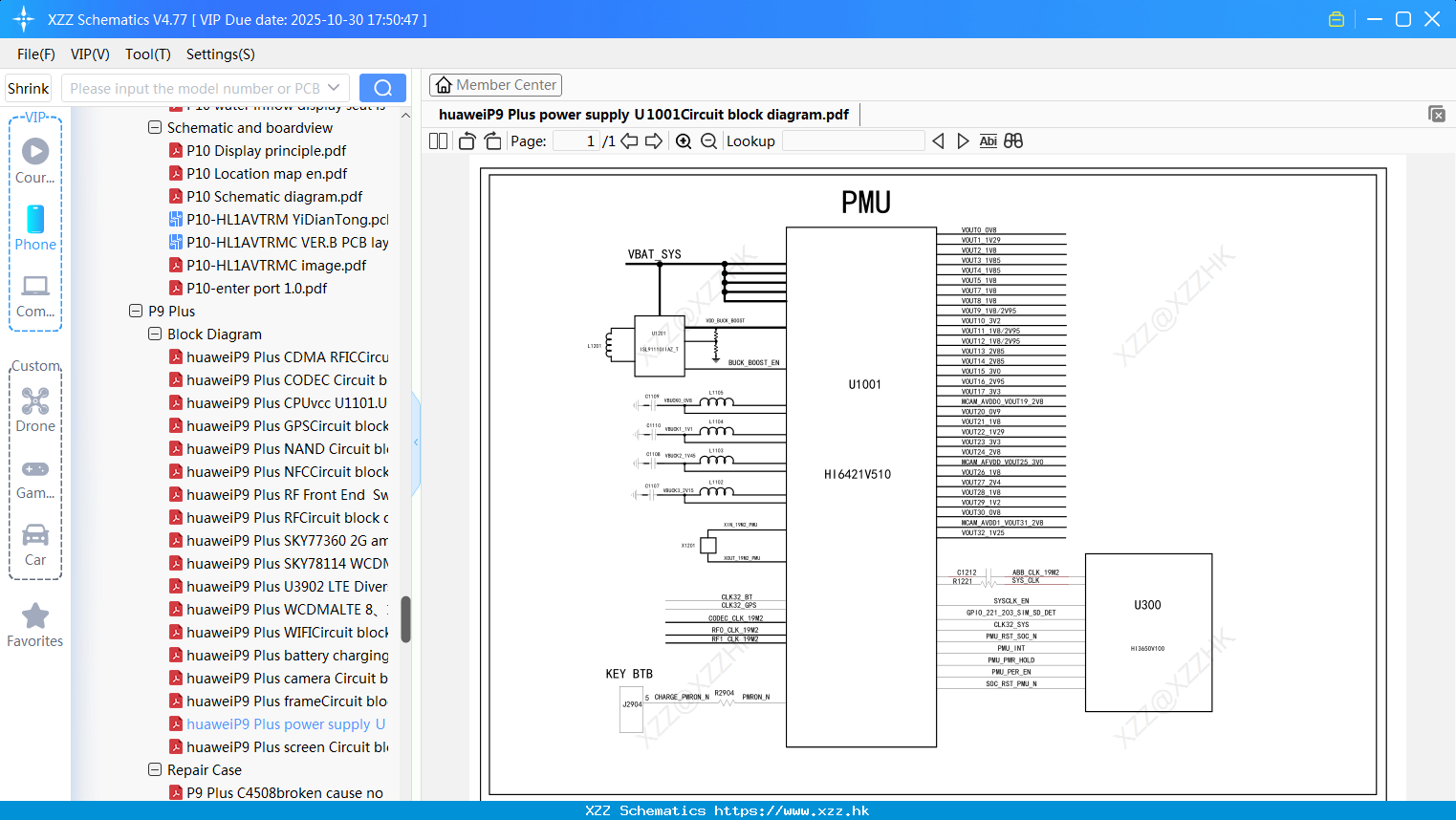Click the yellow briefcase icon in title bar
The image size is (1456, 820).
pyautogui.click(x=1336, y=19)
